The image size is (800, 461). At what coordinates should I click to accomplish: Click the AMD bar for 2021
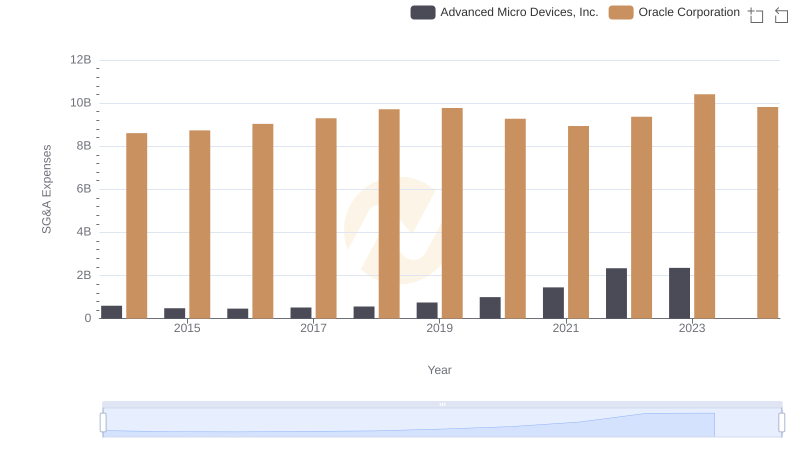point(553,303)
